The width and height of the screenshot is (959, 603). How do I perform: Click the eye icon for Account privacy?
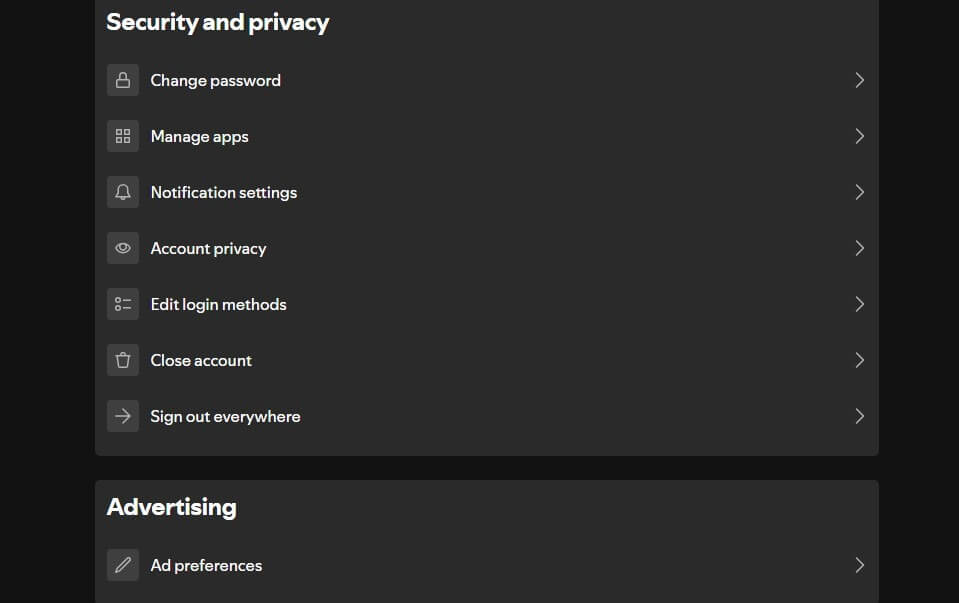pos(123,248)
